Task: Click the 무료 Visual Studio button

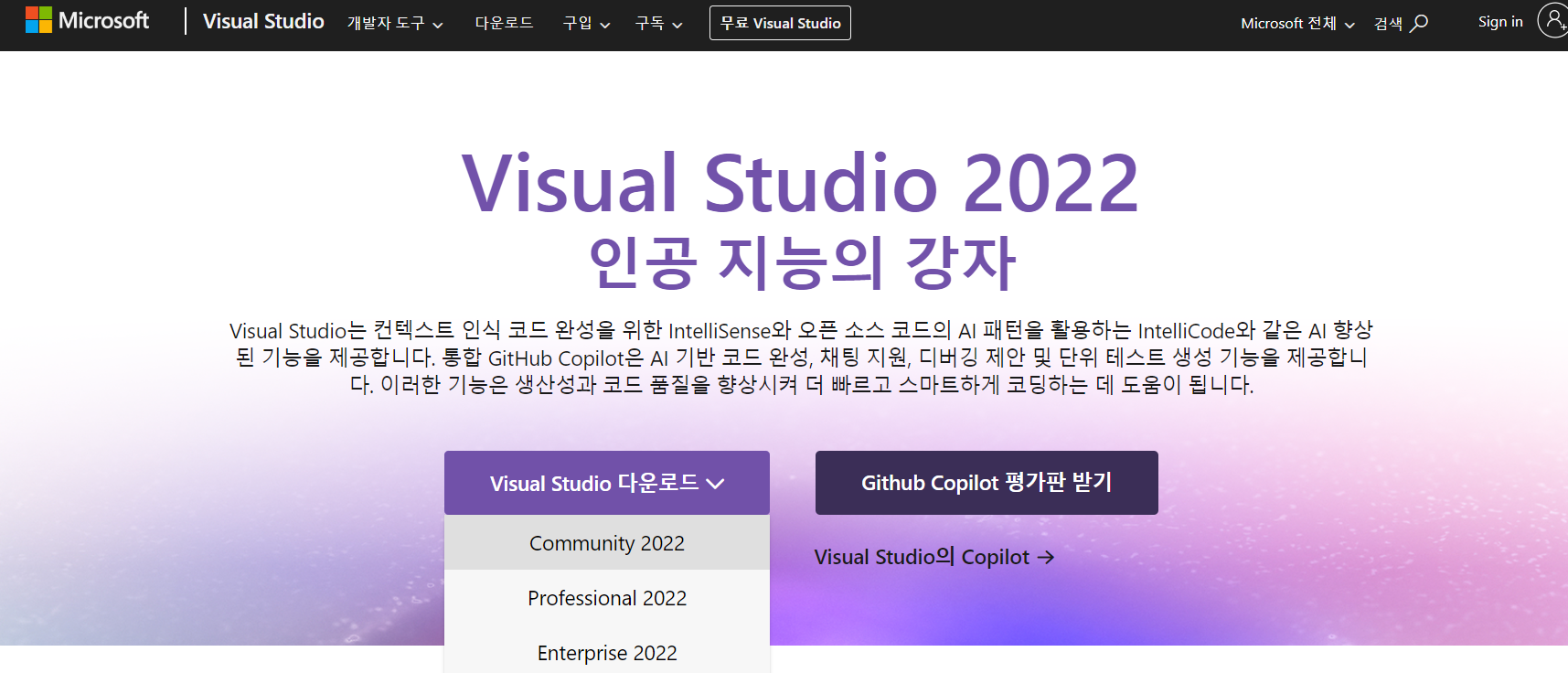Action: click(780, 23)
